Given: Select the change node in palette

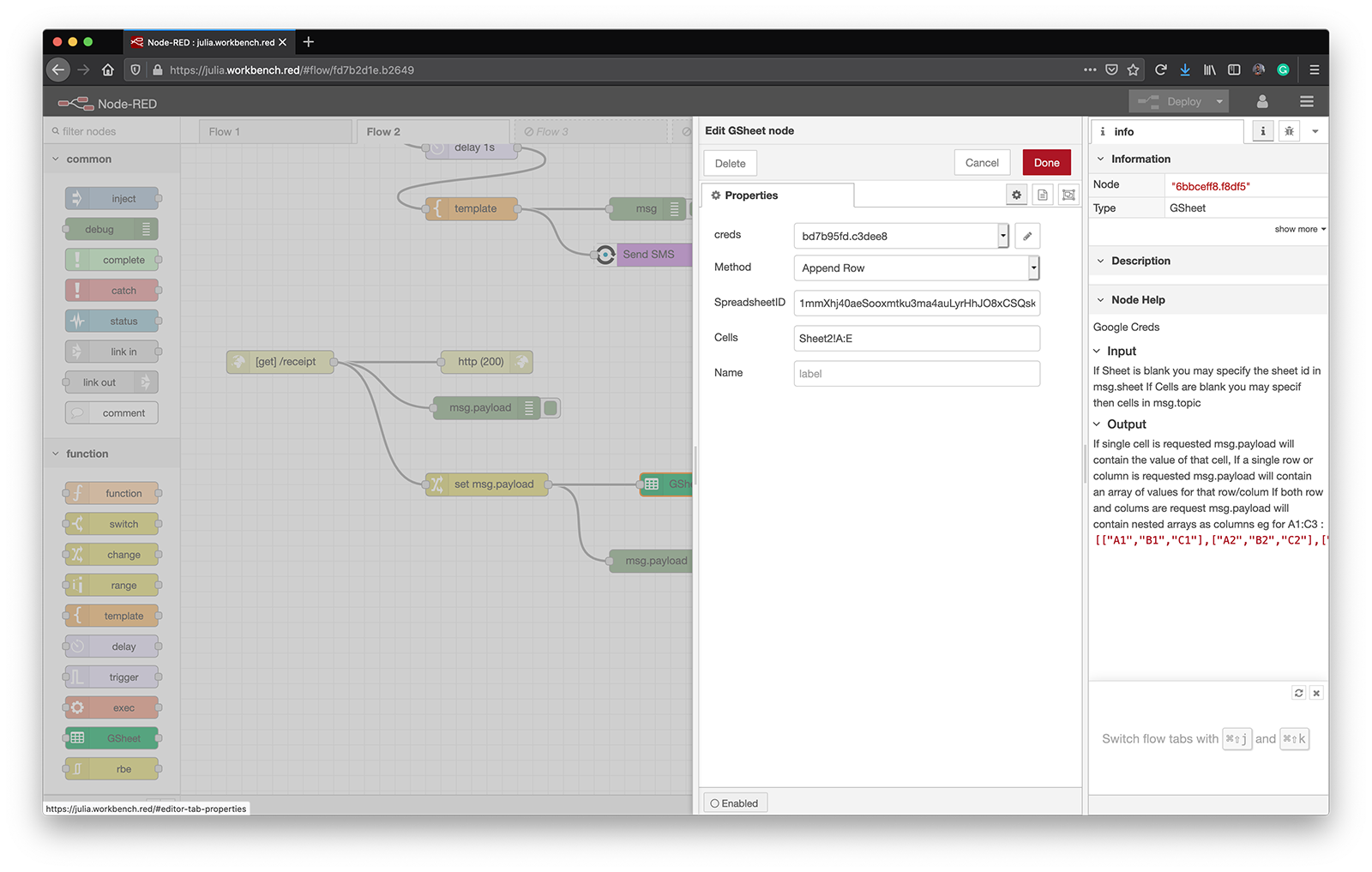Looking at the screenshot, I should (x=112, y=555).
